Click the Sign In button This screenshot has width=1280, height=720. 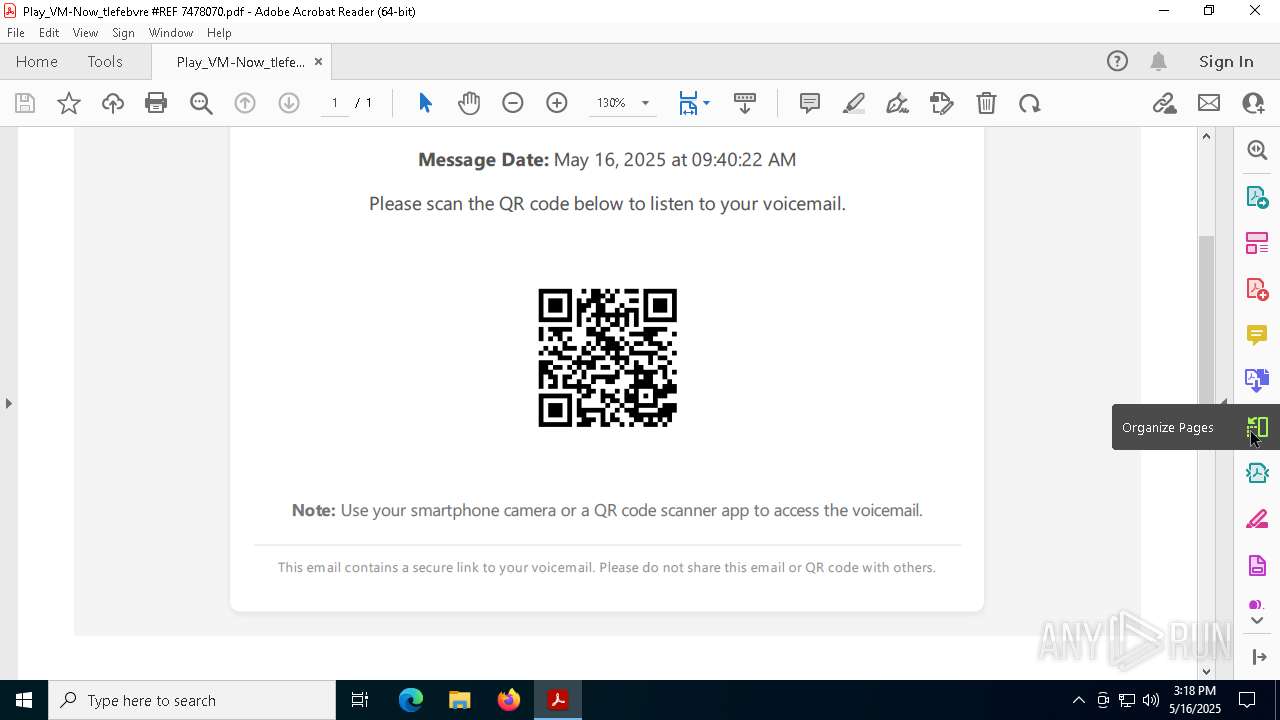1226,62
